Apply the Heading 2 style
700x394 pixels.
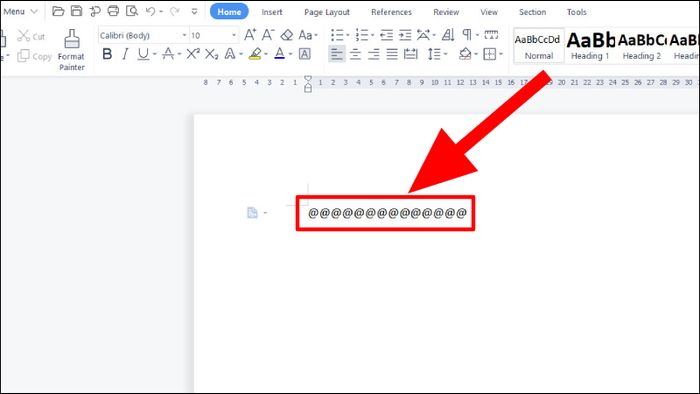click(642, 46)
